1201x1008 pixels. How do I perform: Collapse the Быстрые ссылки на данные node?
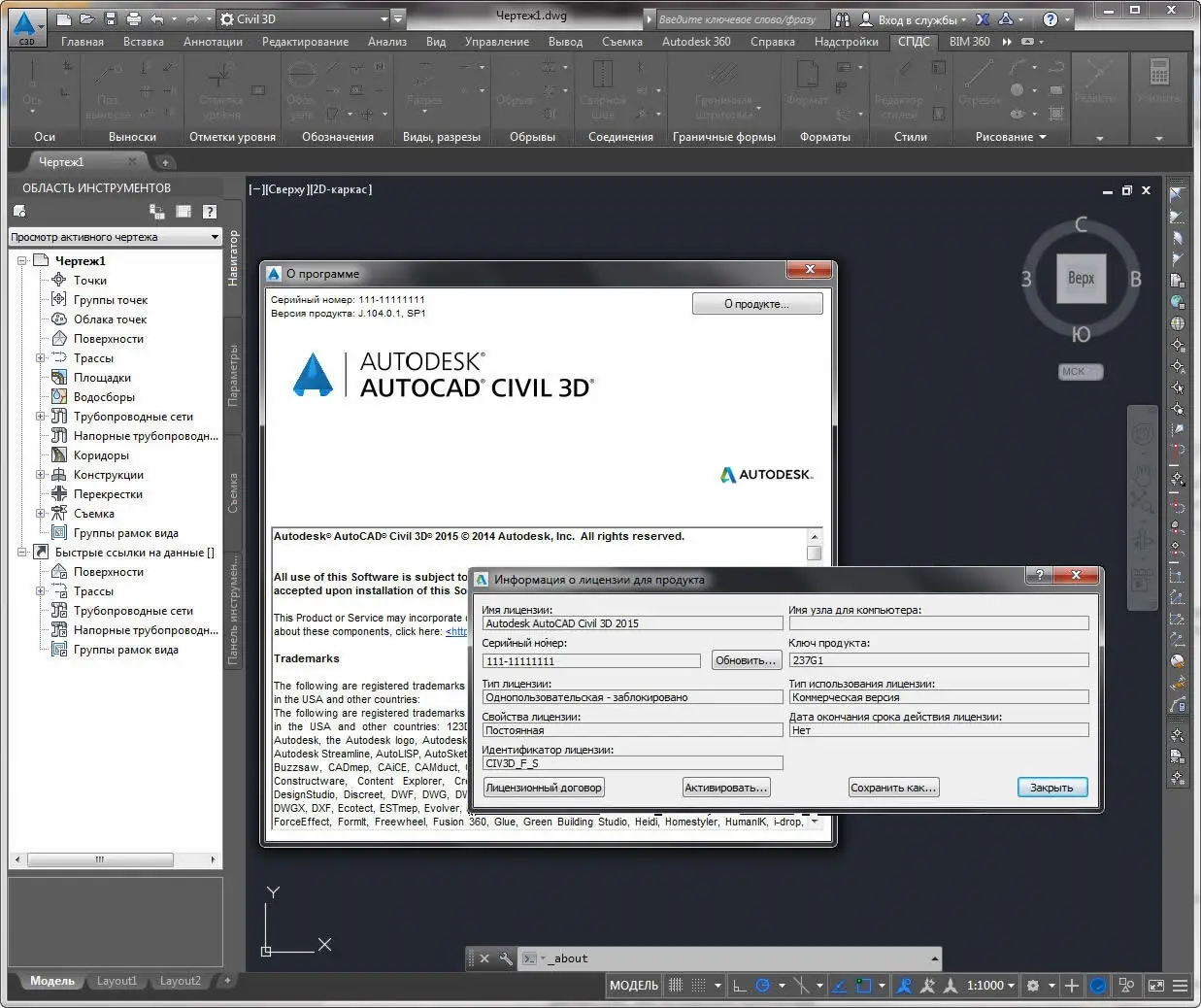[22, 553]
